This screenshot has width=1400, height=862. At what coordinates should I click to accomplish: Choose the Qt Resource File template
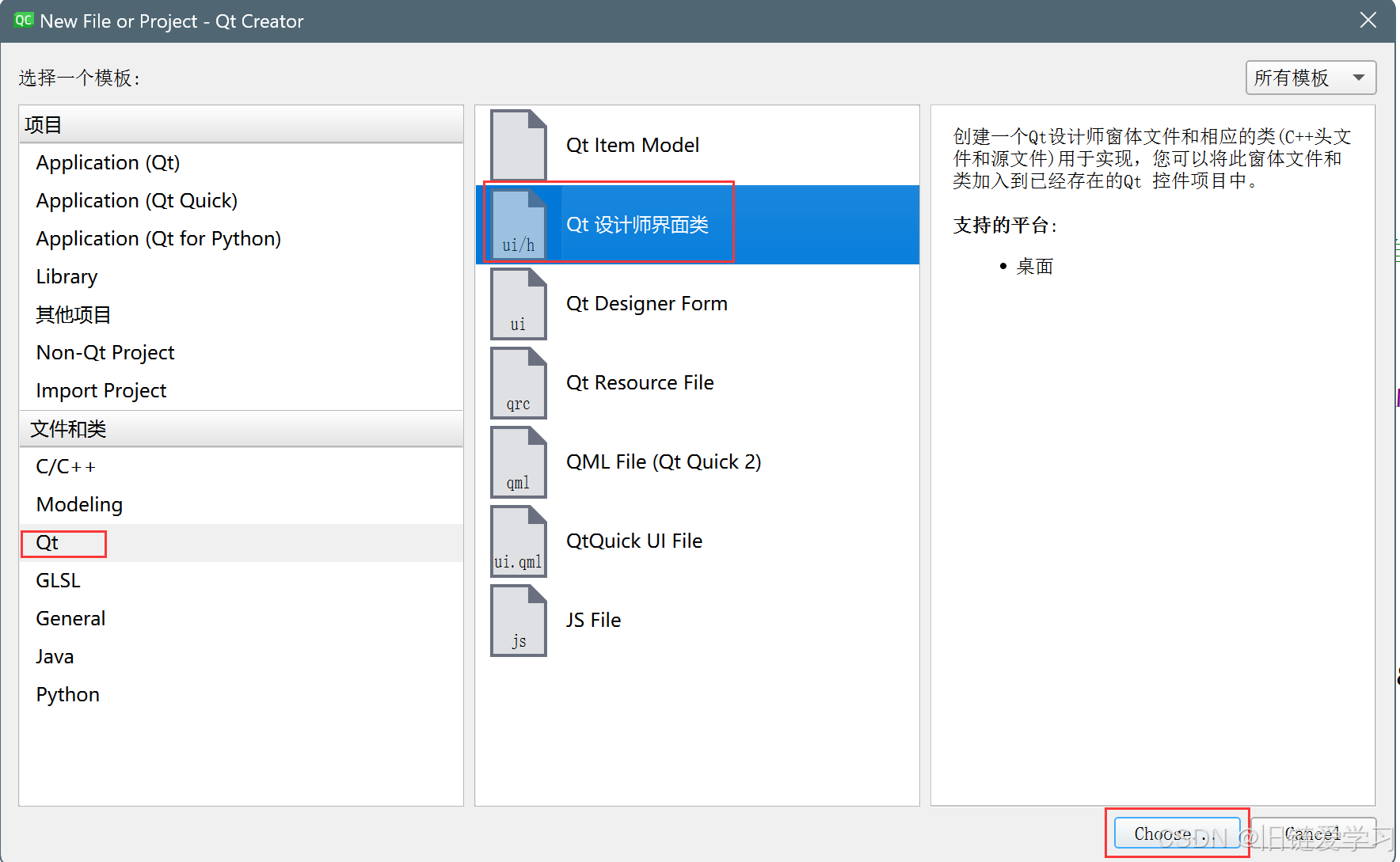697,382
